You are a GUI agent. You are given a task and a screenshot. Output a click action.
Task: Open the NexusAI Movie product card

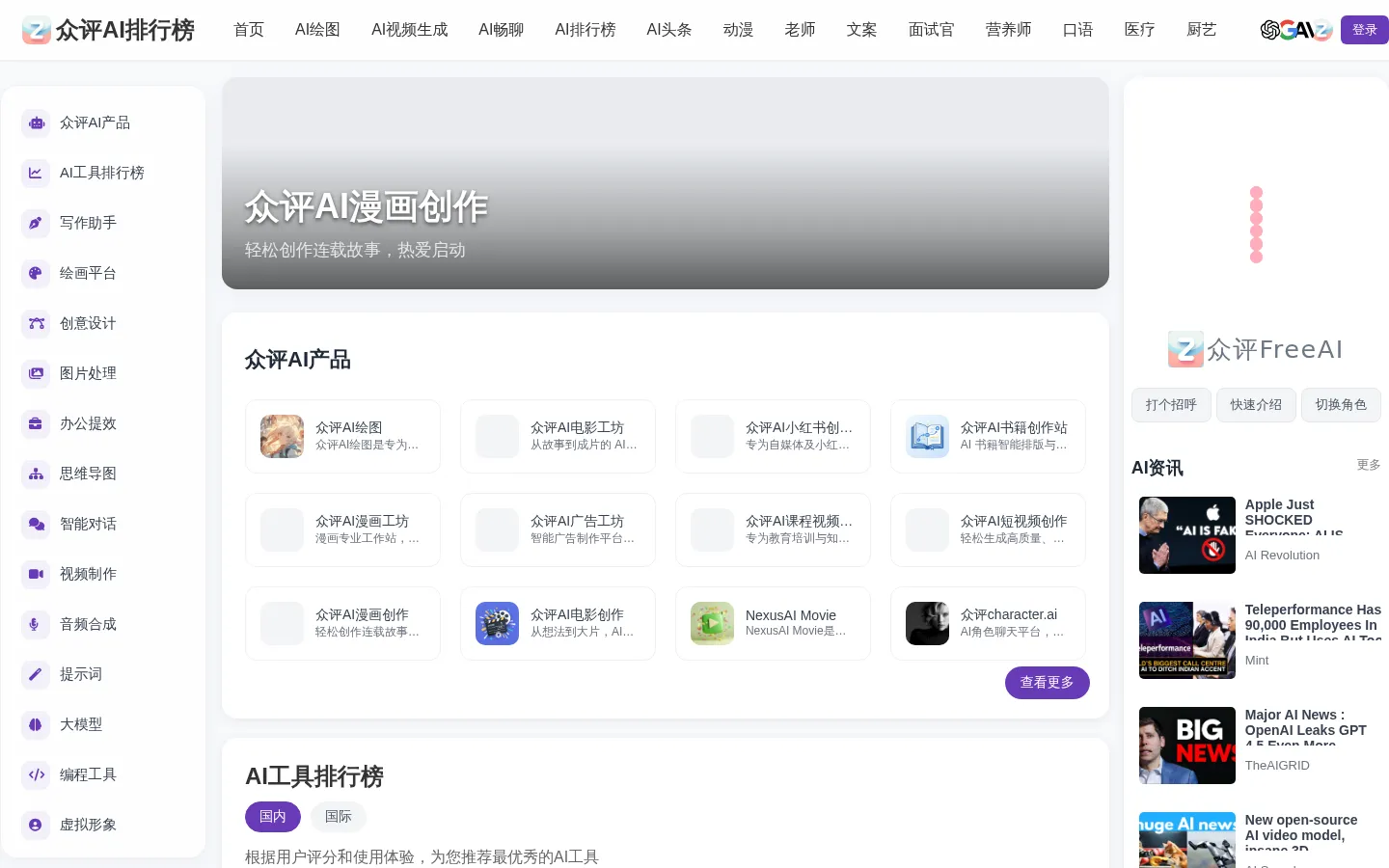(x=774, y=624)
